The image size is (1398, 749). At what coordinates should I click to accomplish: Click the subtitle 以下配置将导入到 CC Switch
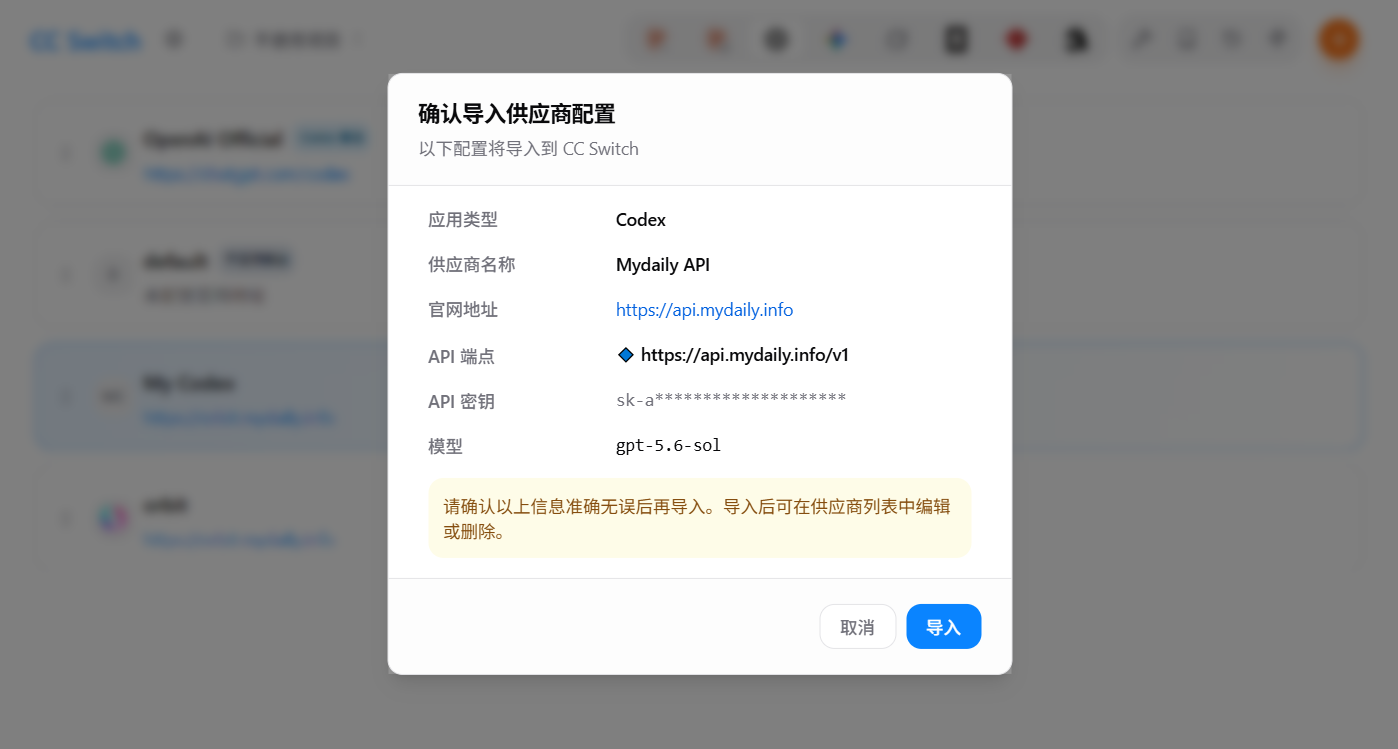pyautogui.click(x=528, y=149)
